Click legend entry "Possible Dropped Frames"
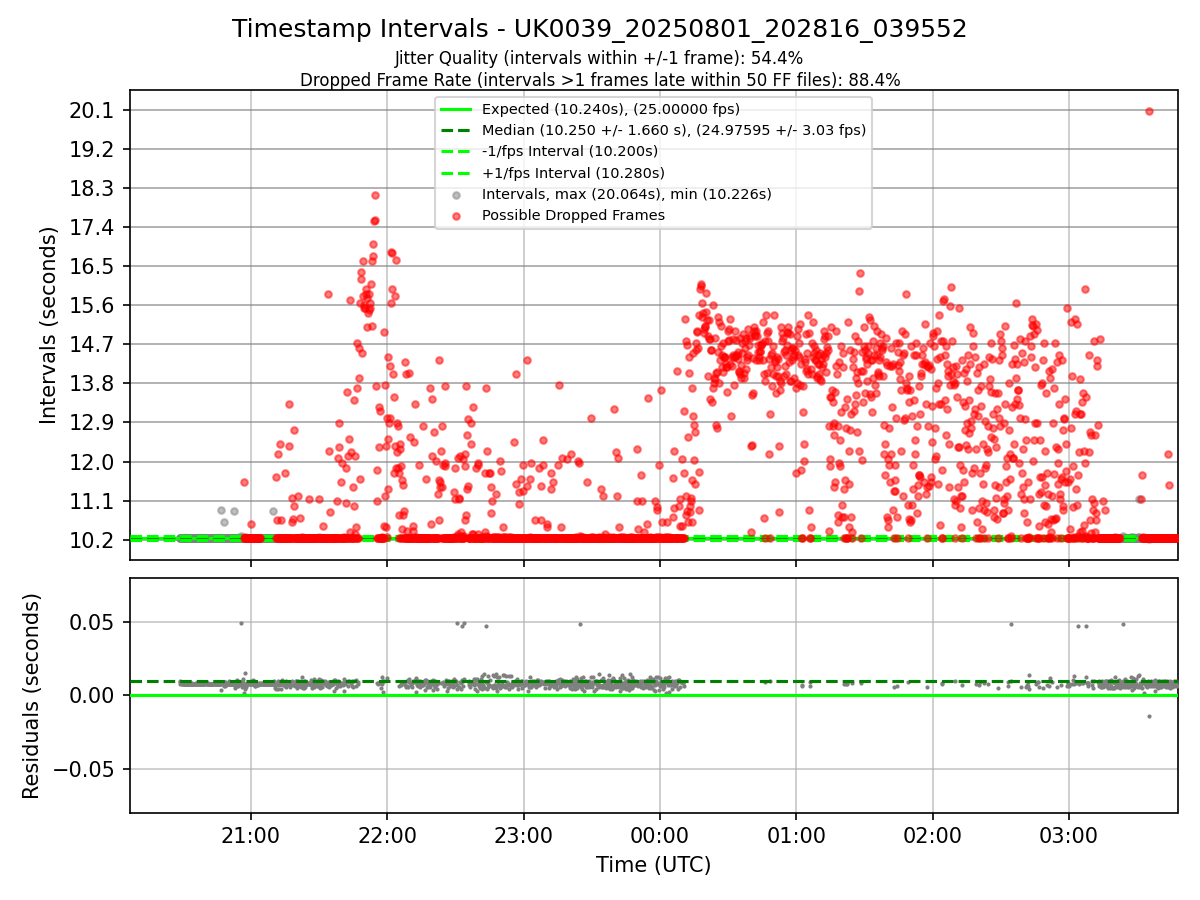This screenshot has width=1200, height=900. pos(573,215)
